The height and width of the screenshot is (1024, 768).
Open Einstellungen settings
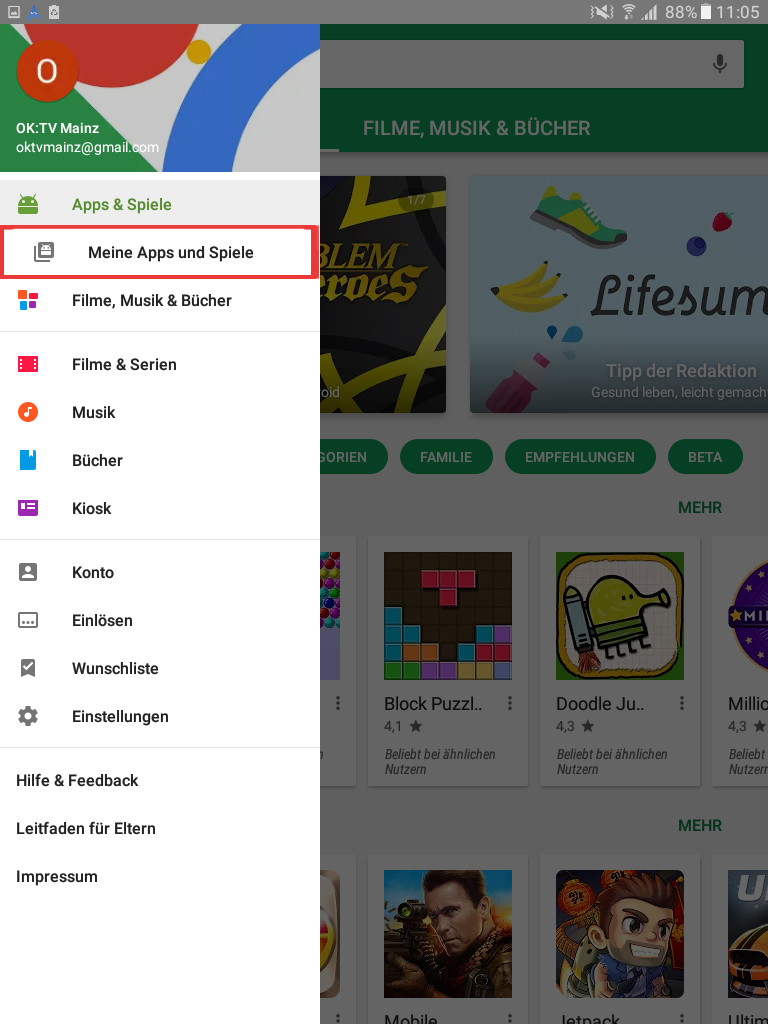click(x=160, y=716)
